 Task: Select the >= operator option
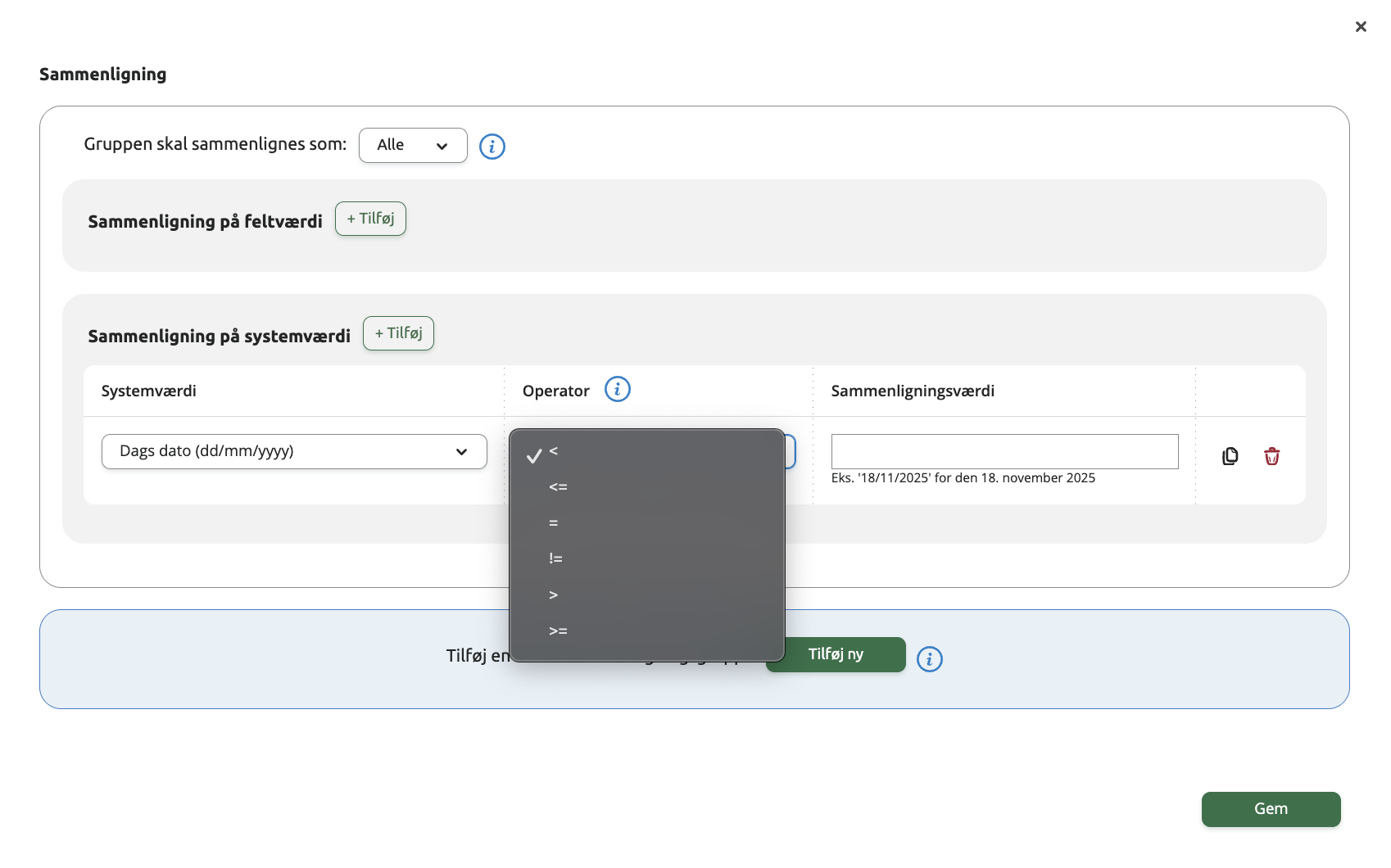click(647, 631)
